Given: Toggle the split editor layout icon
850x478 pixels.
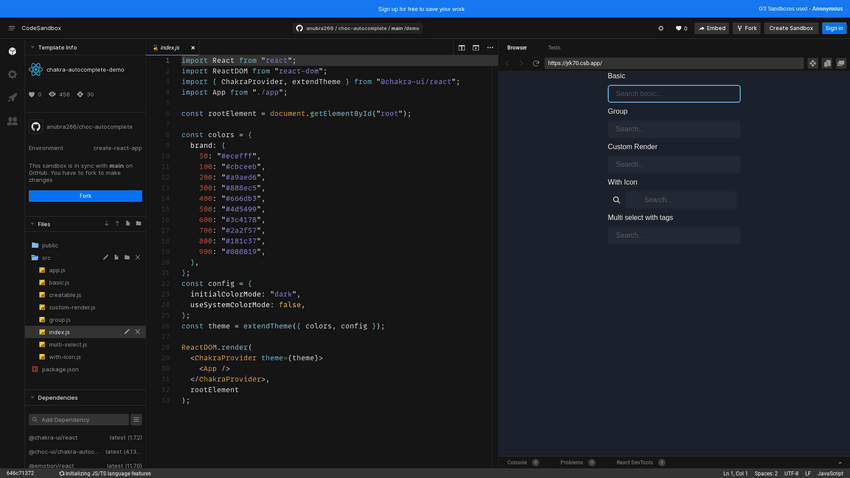Looking at the screenshot, I should pyautogui.click(x=461, y=48).
